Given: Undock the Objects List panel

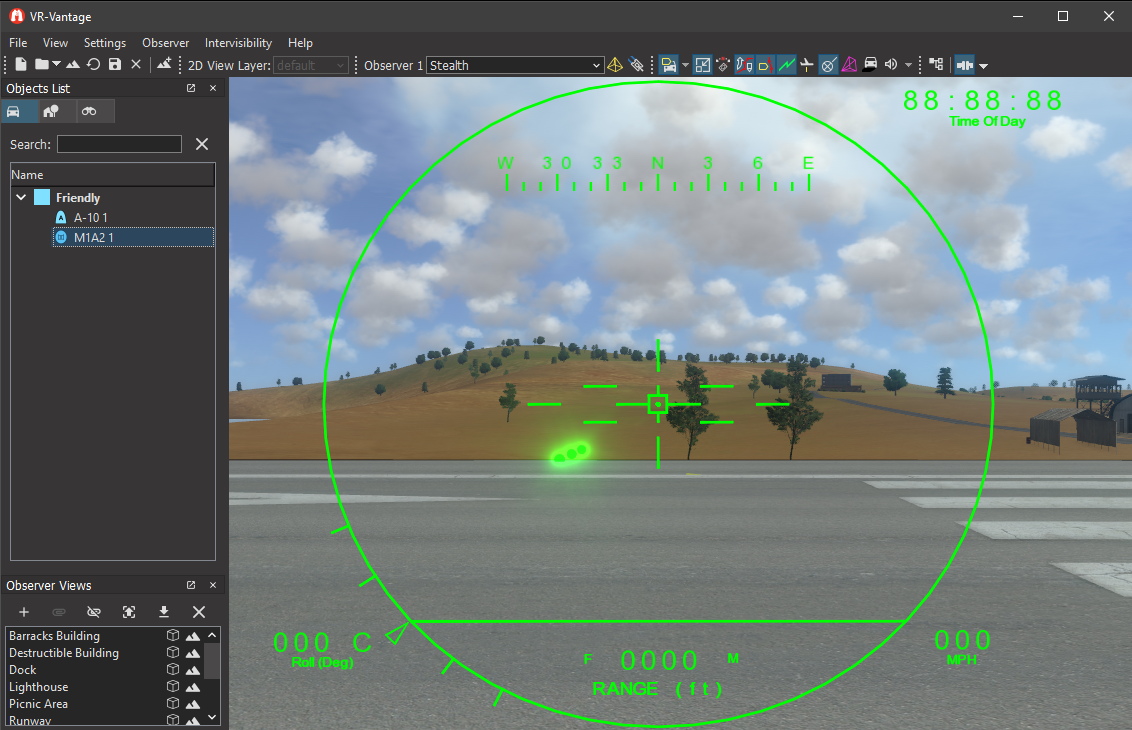Looking at the screenshot, I should [191, 88].
